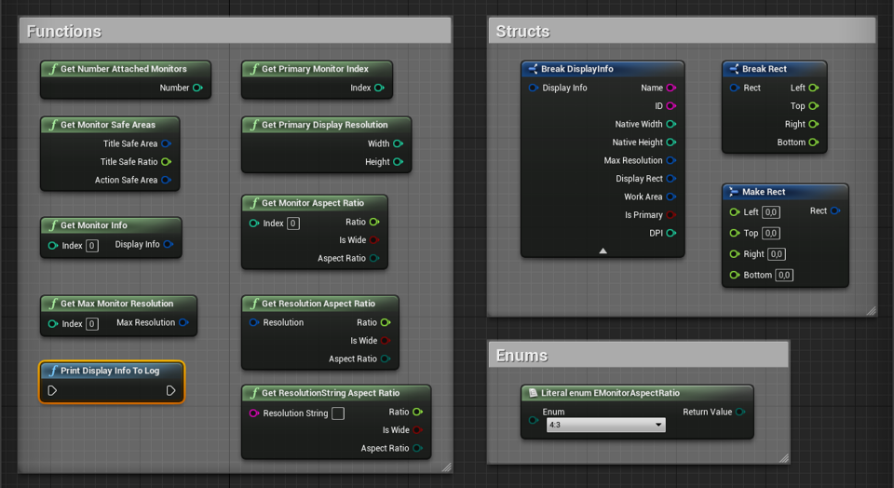Select the Get Monitor Safe Areas node title

tap(110, 125)
